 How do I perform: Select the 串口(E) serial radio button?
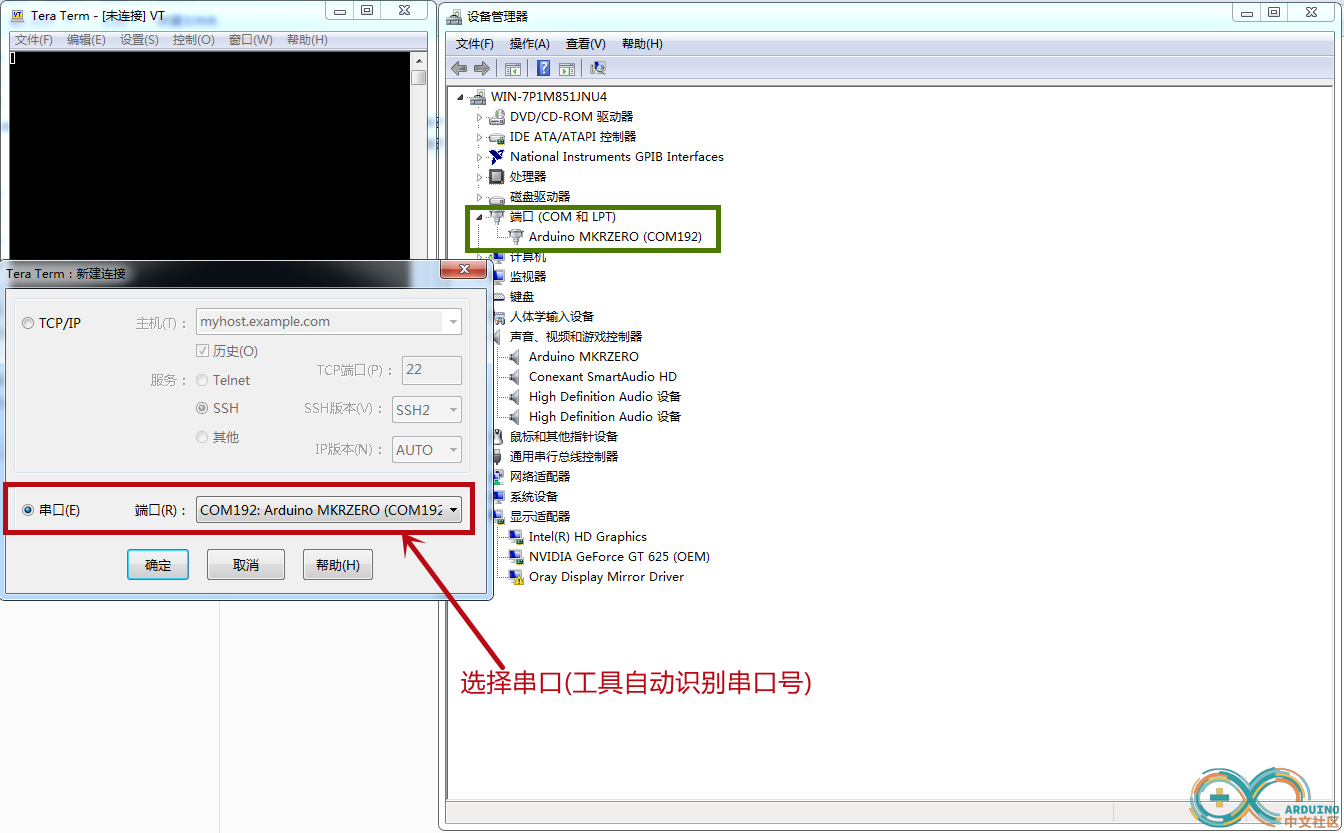pos(28,510)
